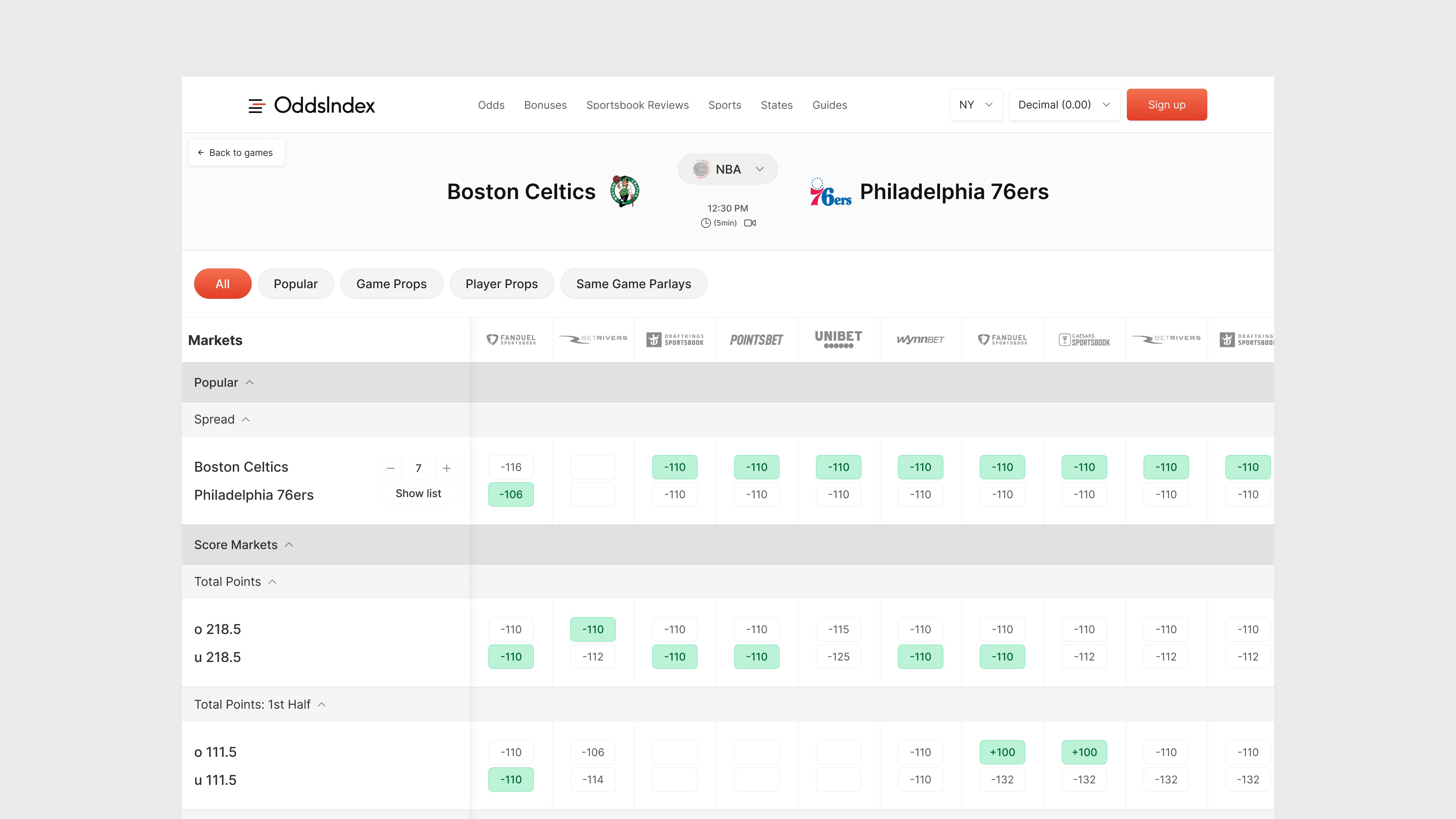Click the OddsIndex hamburger logo icon
The width and height of the screenshot is (1456, 819).
coord(257,105)
